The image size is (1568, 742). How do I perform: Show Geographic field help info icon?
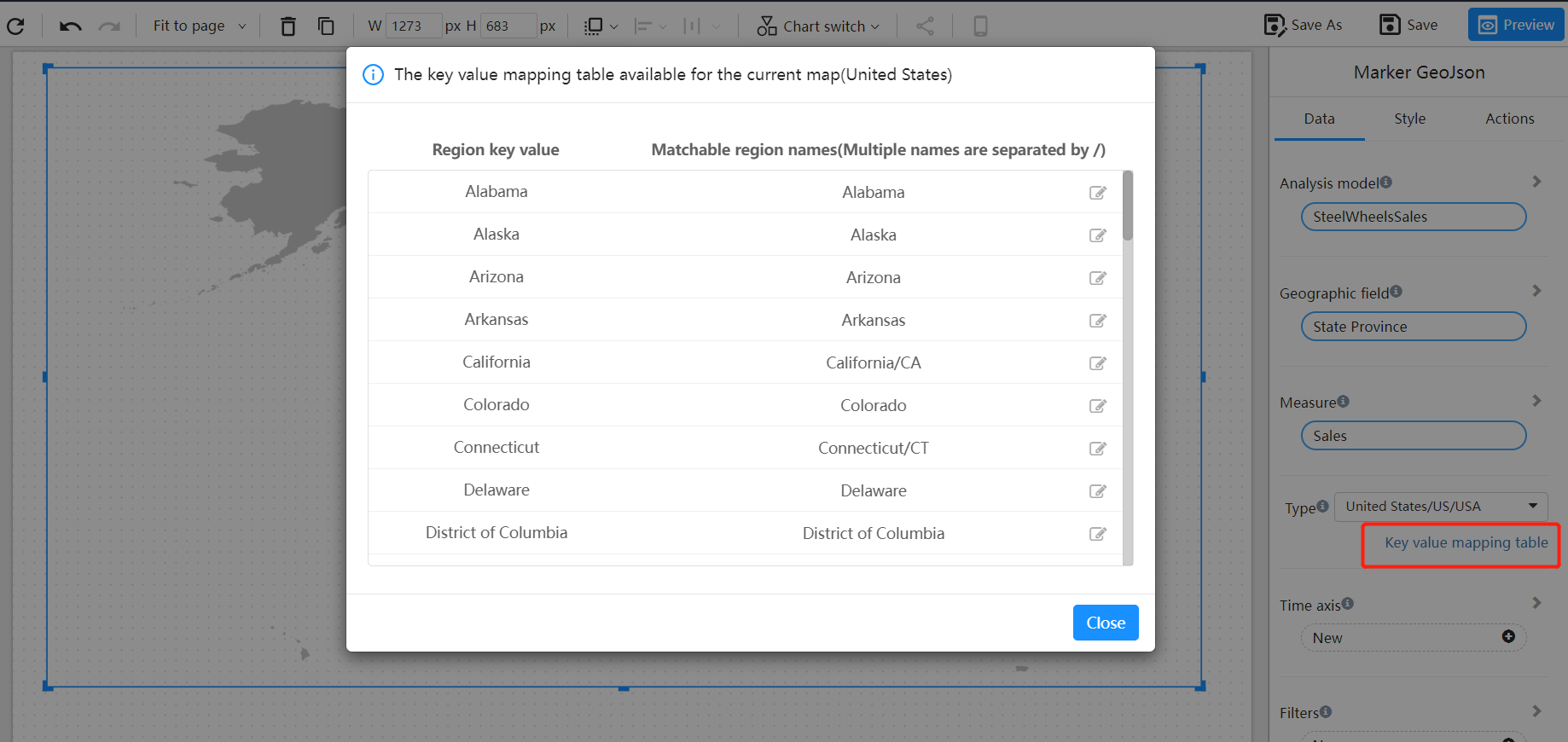(x=1397, y=292)
